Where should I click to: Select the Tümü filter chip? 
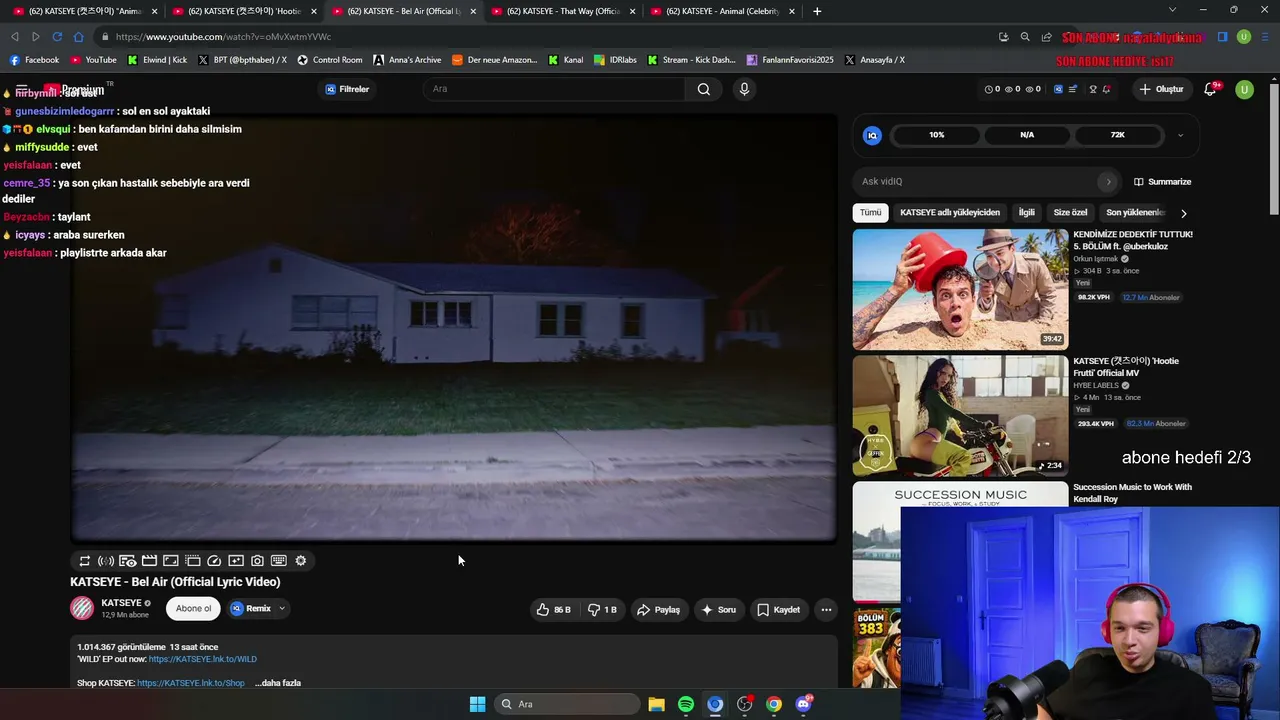[x=871, y=213]
